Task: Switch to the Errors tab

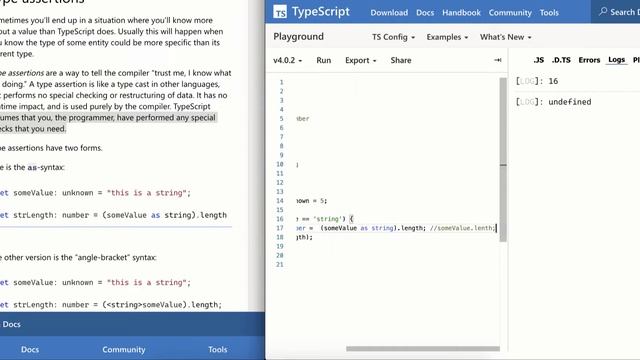Action: (589, 60)
